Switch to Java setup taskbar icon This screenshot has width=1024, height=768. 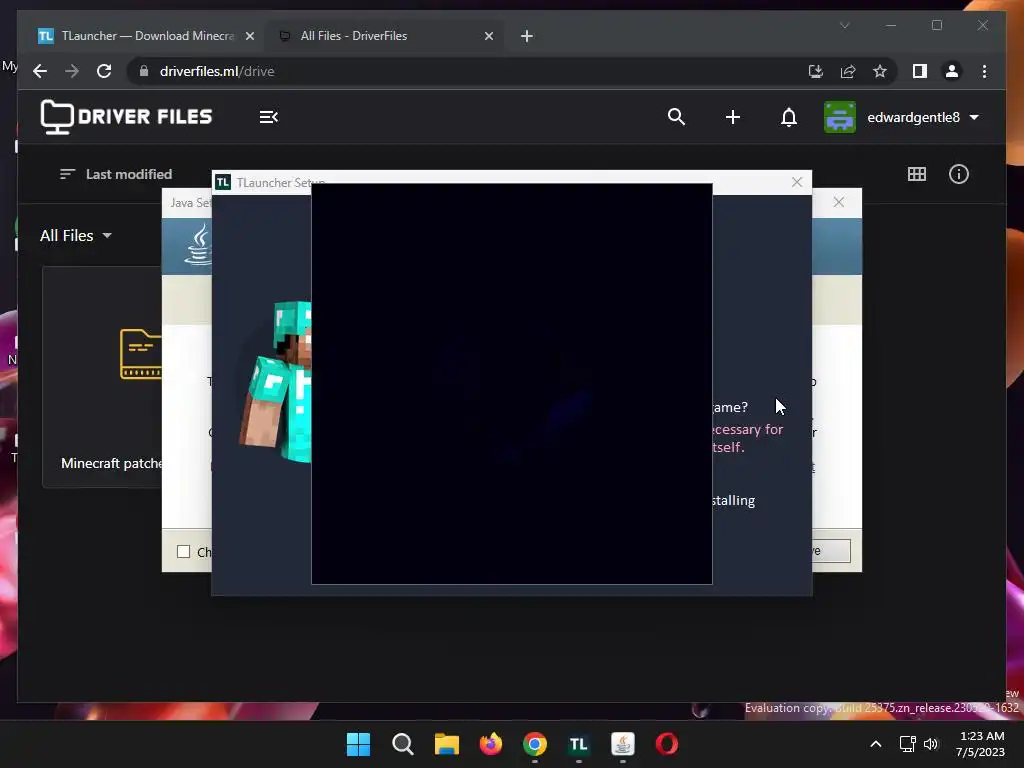pos(622,744)
